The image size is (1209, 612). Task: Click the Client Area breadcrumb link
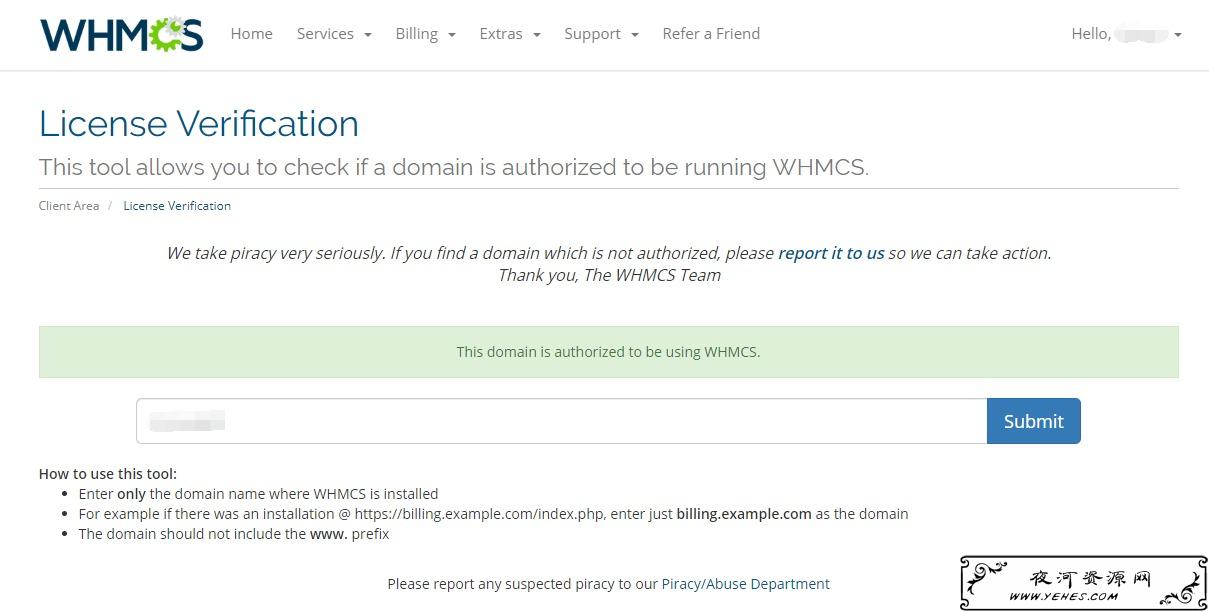coord(69,206)
